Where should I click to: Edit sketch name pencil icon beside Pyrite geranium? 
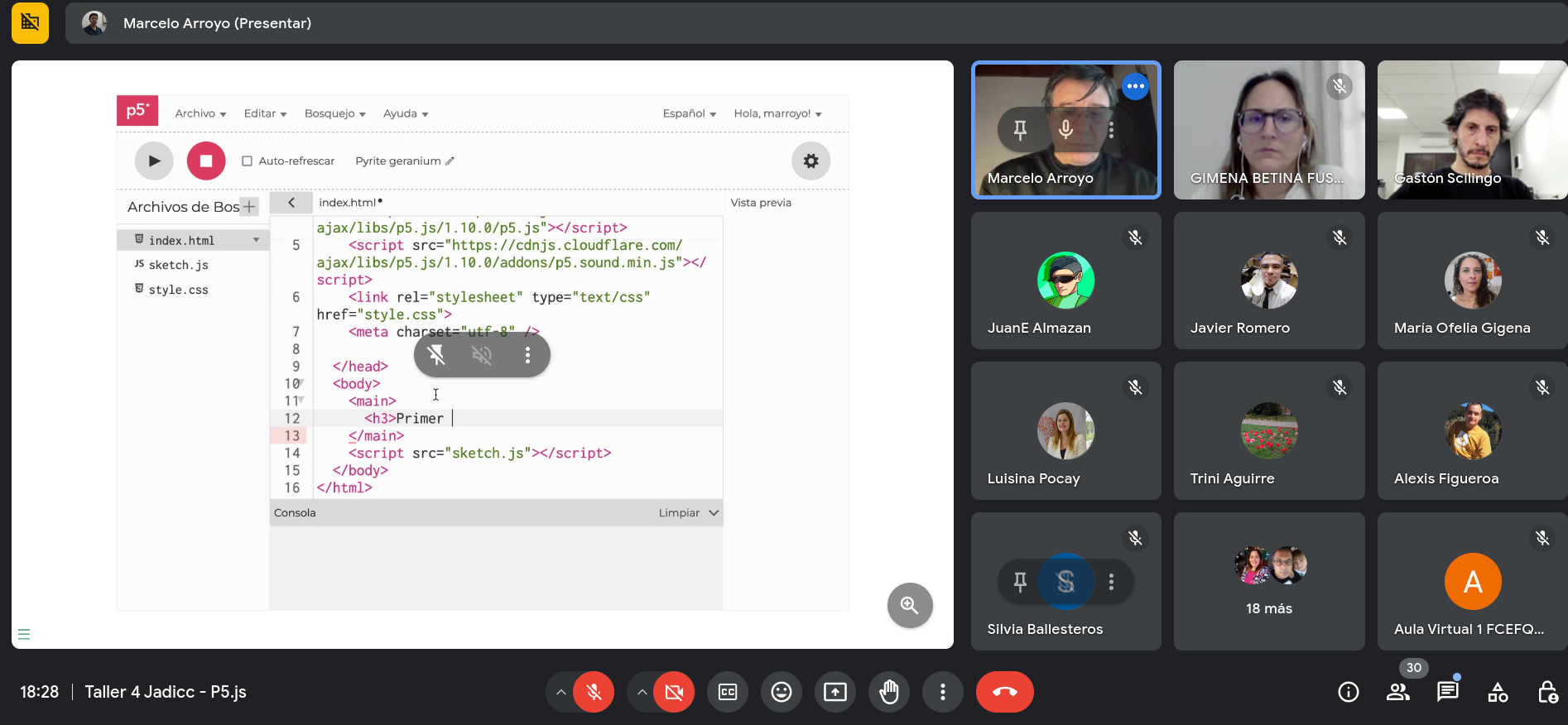(450, 161)
